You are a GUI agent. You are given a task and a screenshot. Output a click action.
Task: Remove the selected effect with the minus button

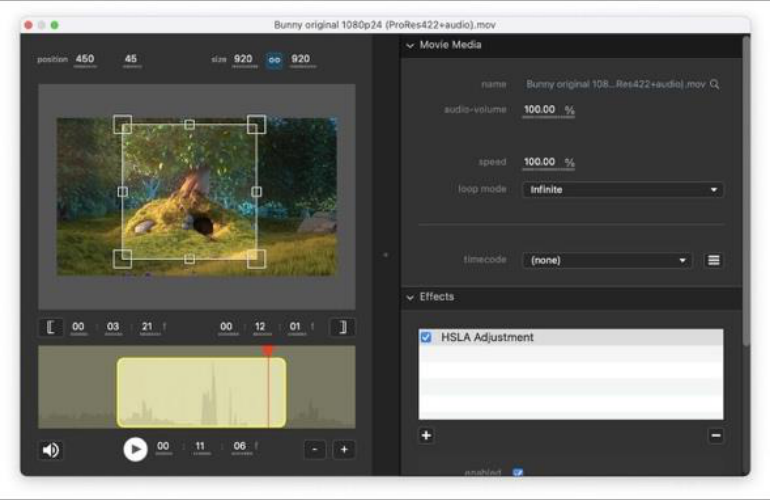click(x=715, y=435)
